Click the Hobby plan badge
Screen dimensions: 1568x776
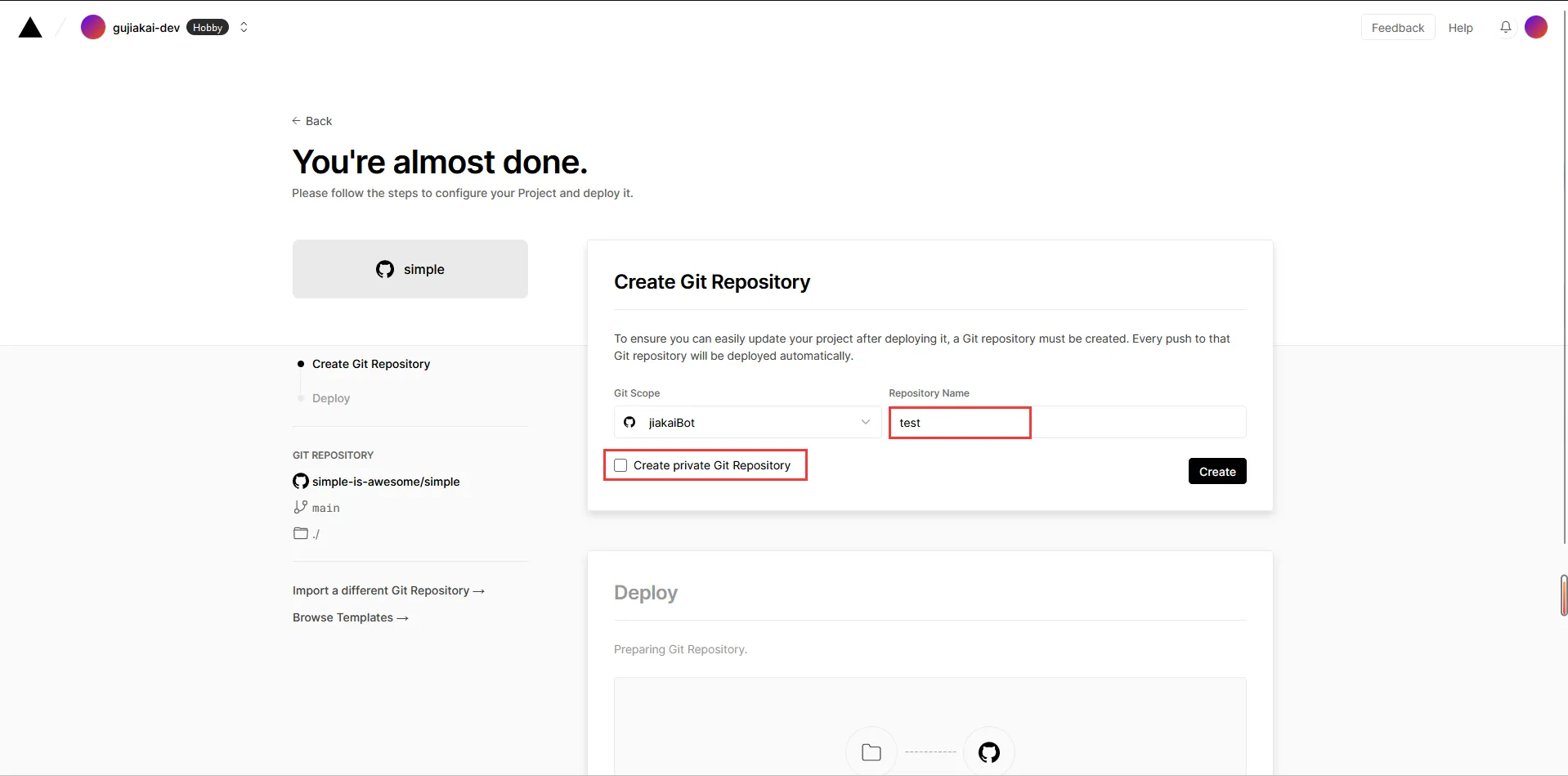pos(208,28)
